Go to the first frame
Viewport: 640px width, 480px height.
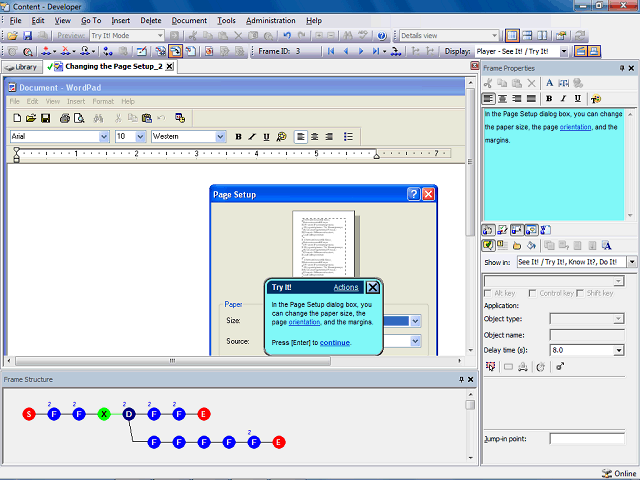(331, 51)
